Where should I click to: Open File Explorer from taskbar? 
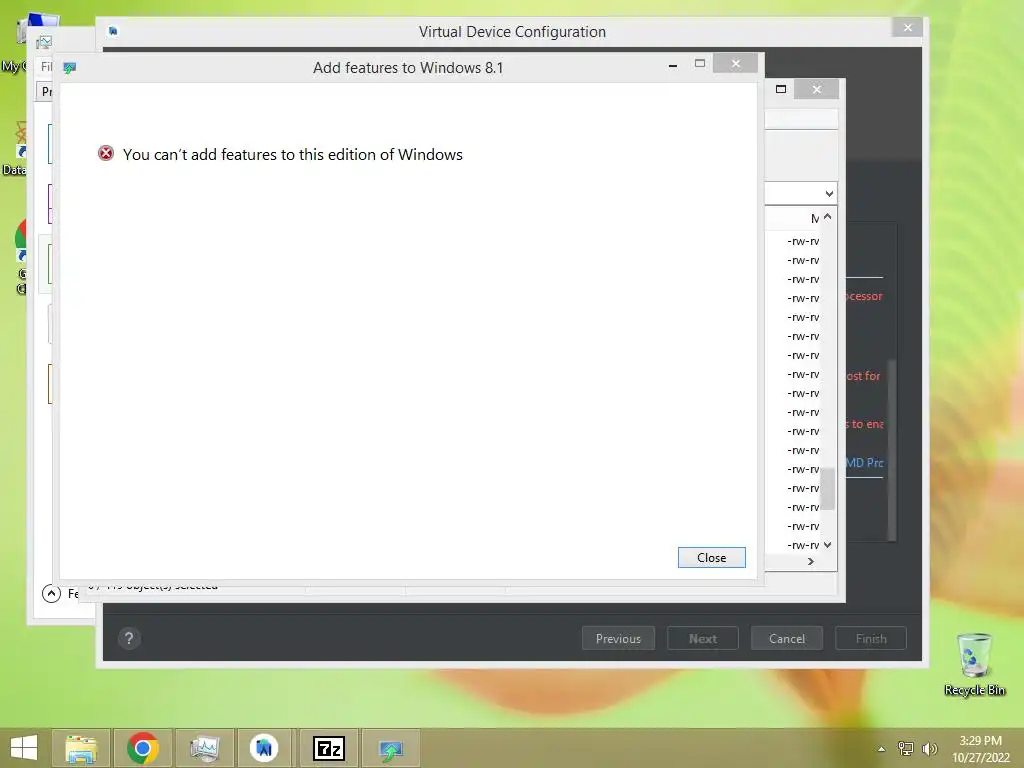click(x=81, y=748)
